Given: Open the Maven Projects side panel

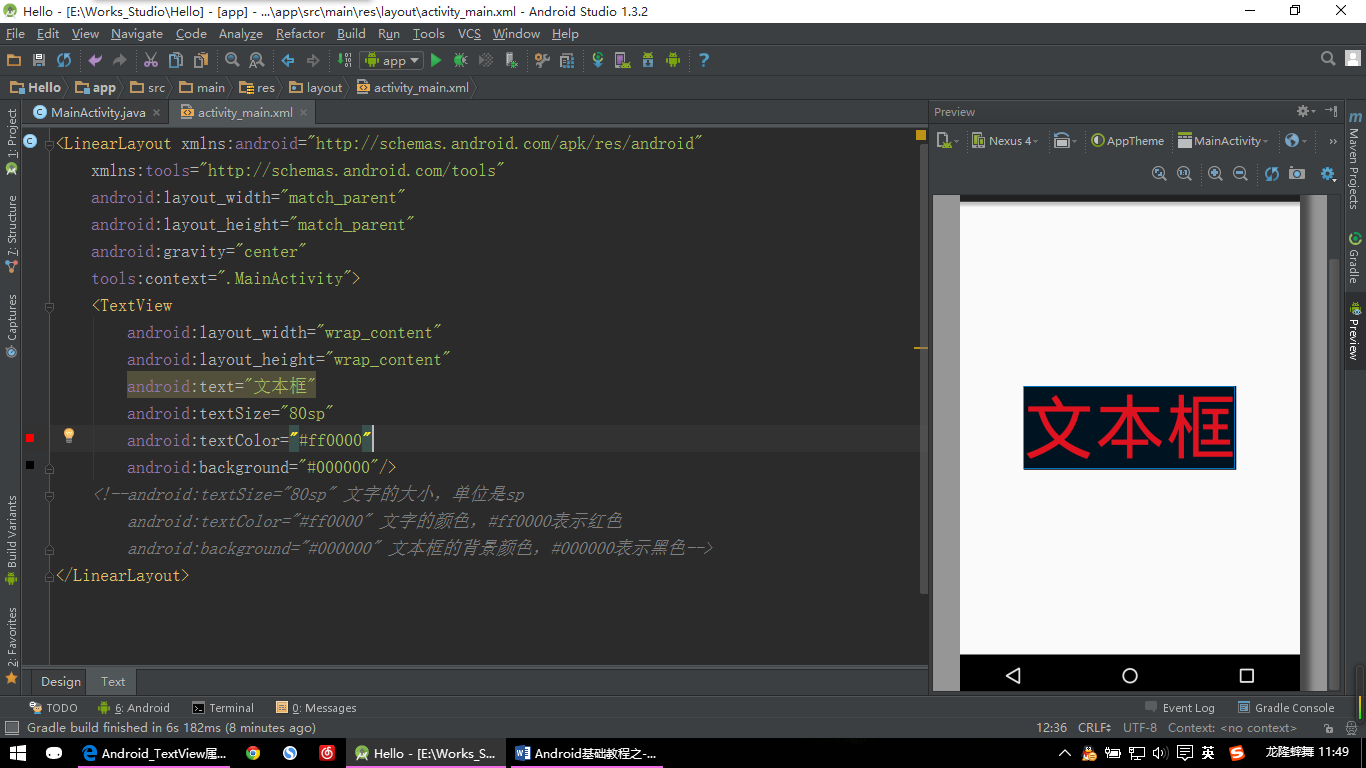Looking at the screenshot, I should (x=1354, y=159).
